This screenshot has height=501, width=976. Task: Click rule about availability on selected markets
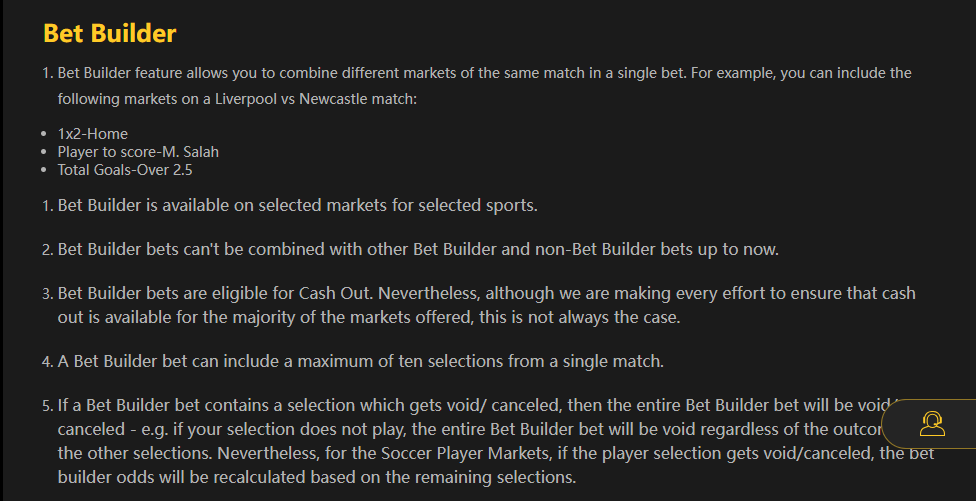point(297,206)
